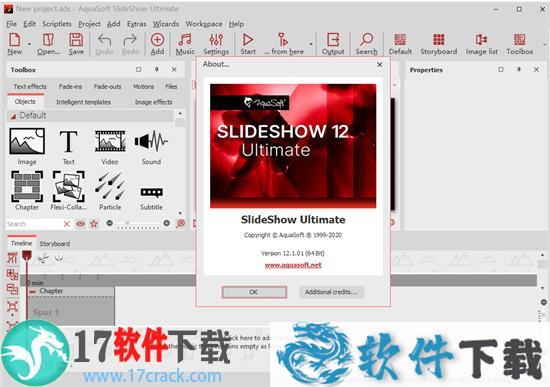Open the Settings sliders icon

216,44
